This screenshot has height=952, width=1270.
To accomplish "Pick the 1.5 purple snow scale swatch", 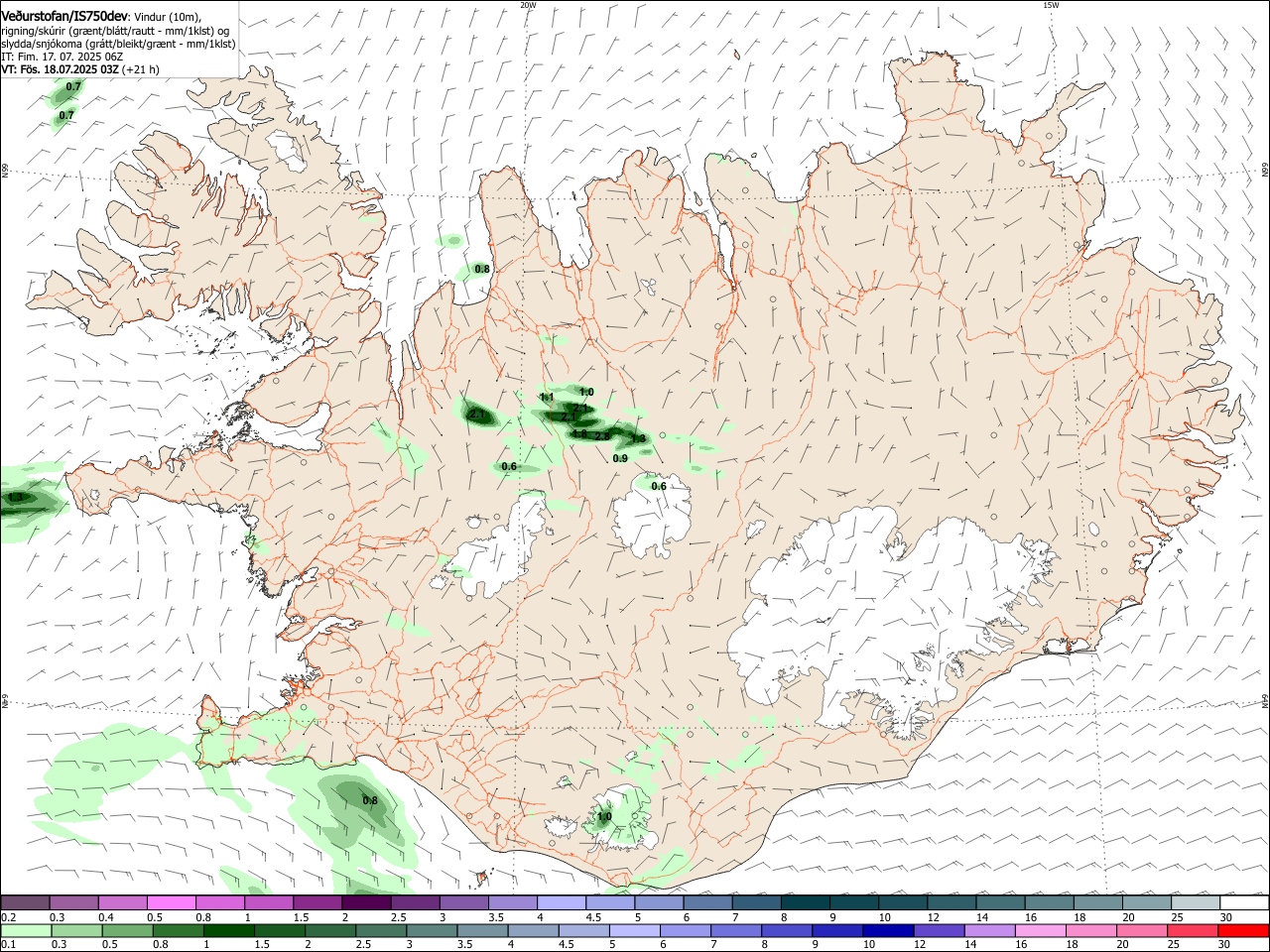I will tap(317, 902).
